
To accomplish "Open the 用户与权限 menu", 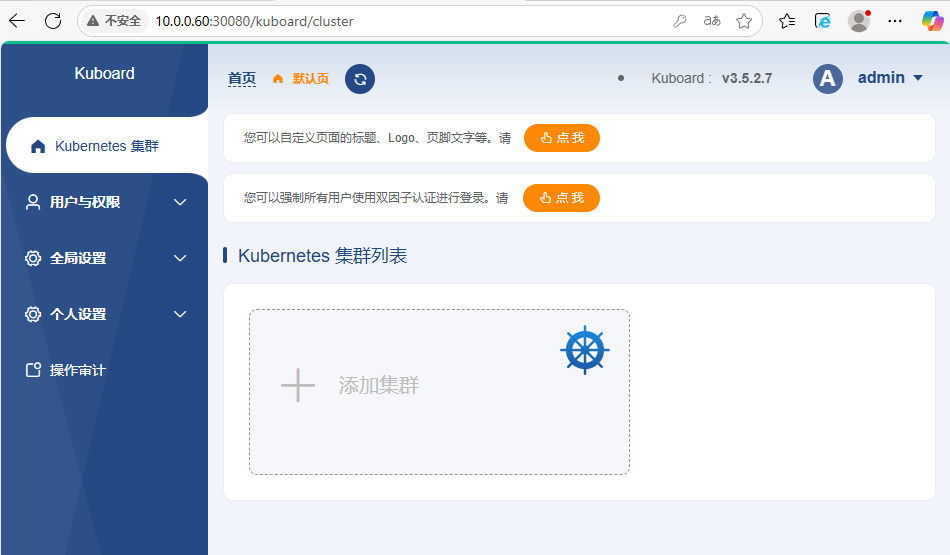I will pyautogui.click(x=107, y=202).
